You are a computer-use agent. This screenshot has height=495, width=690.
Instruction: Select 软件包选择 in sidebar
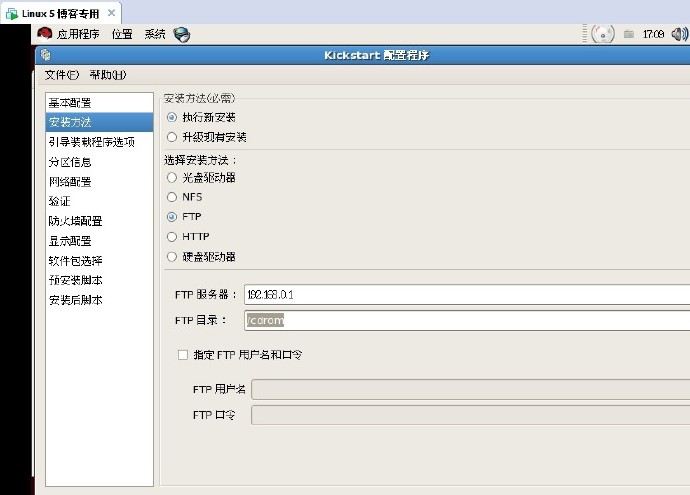[99, 260]
